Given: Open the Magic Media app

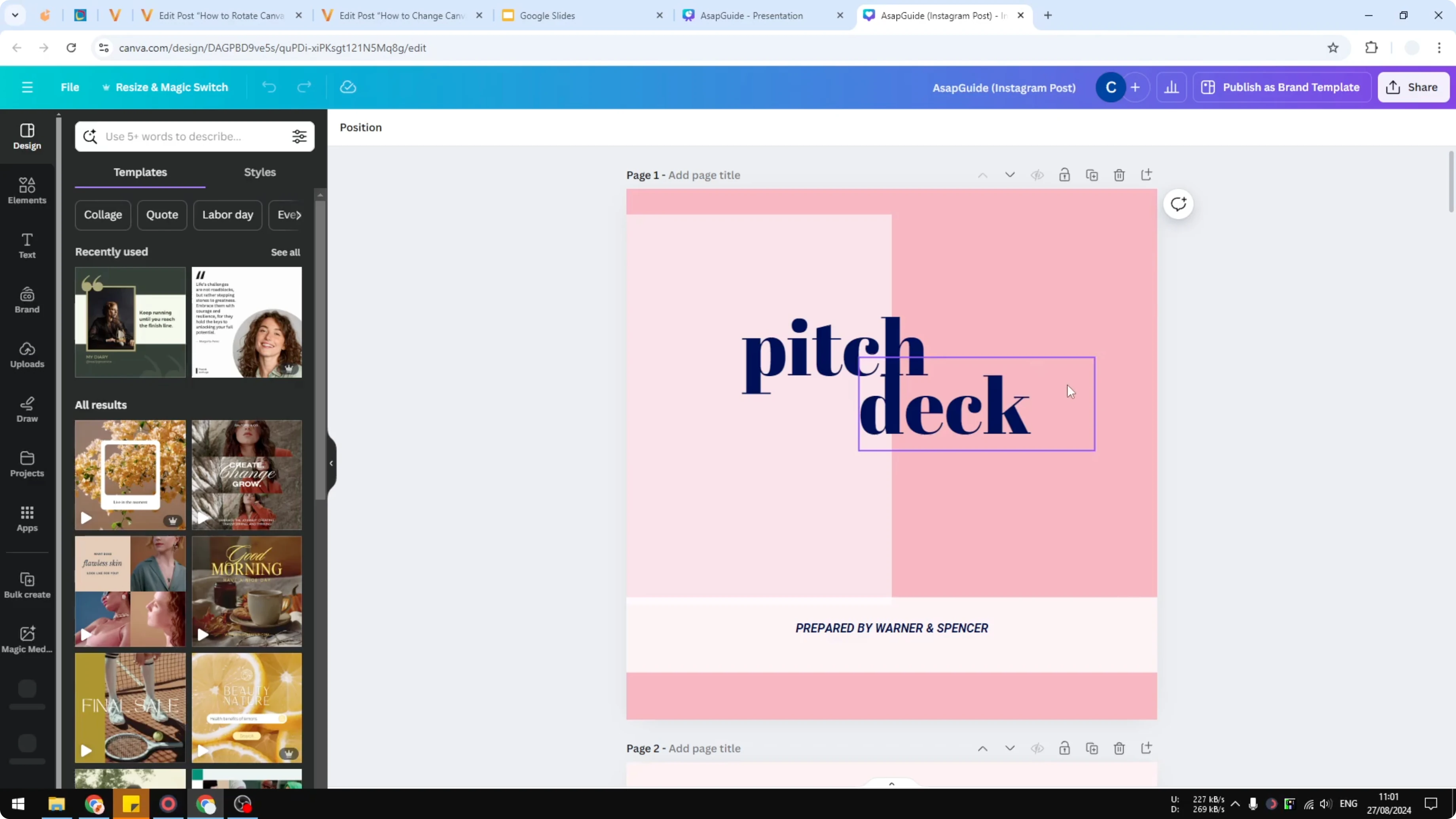Looking at the screenshot, I should click(x=27, y=640).
